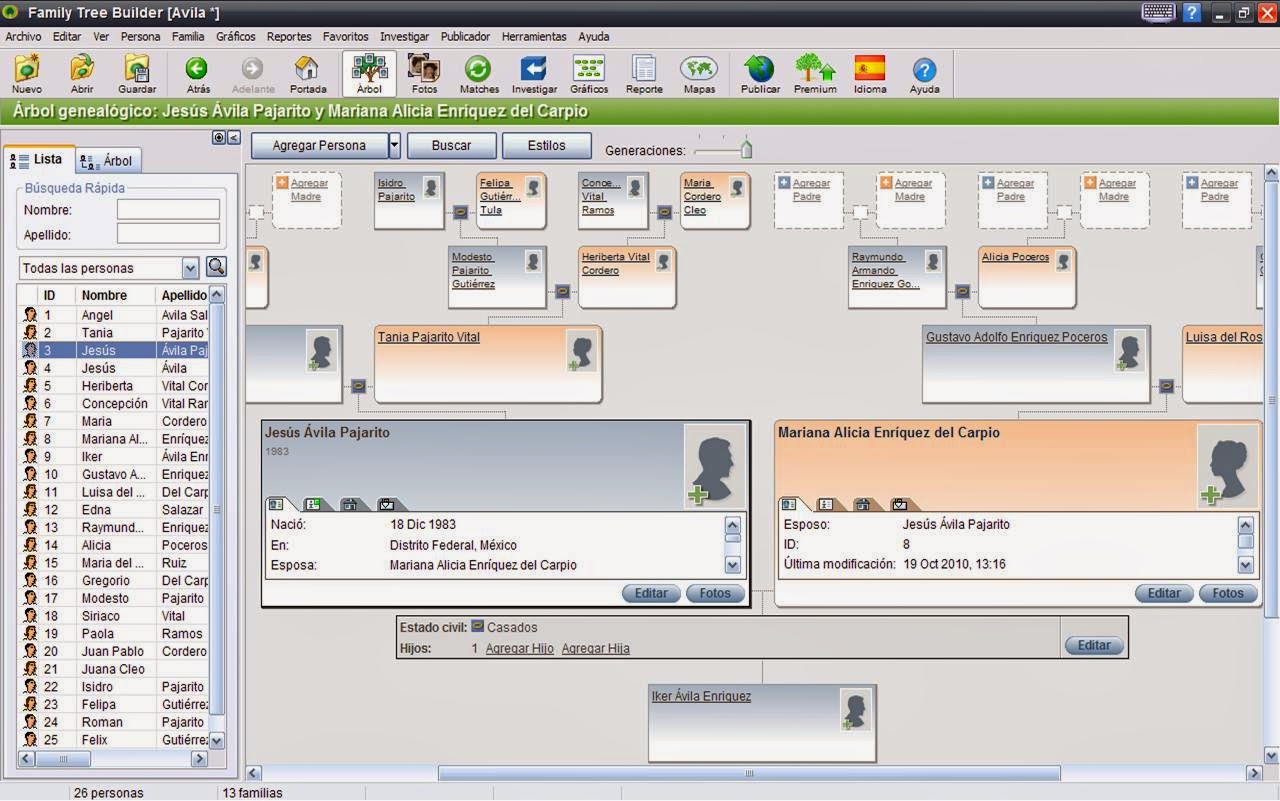Click the quick-search magnifier icon
This screenshot has height=801, width=1280.
(x=216, y=267)
